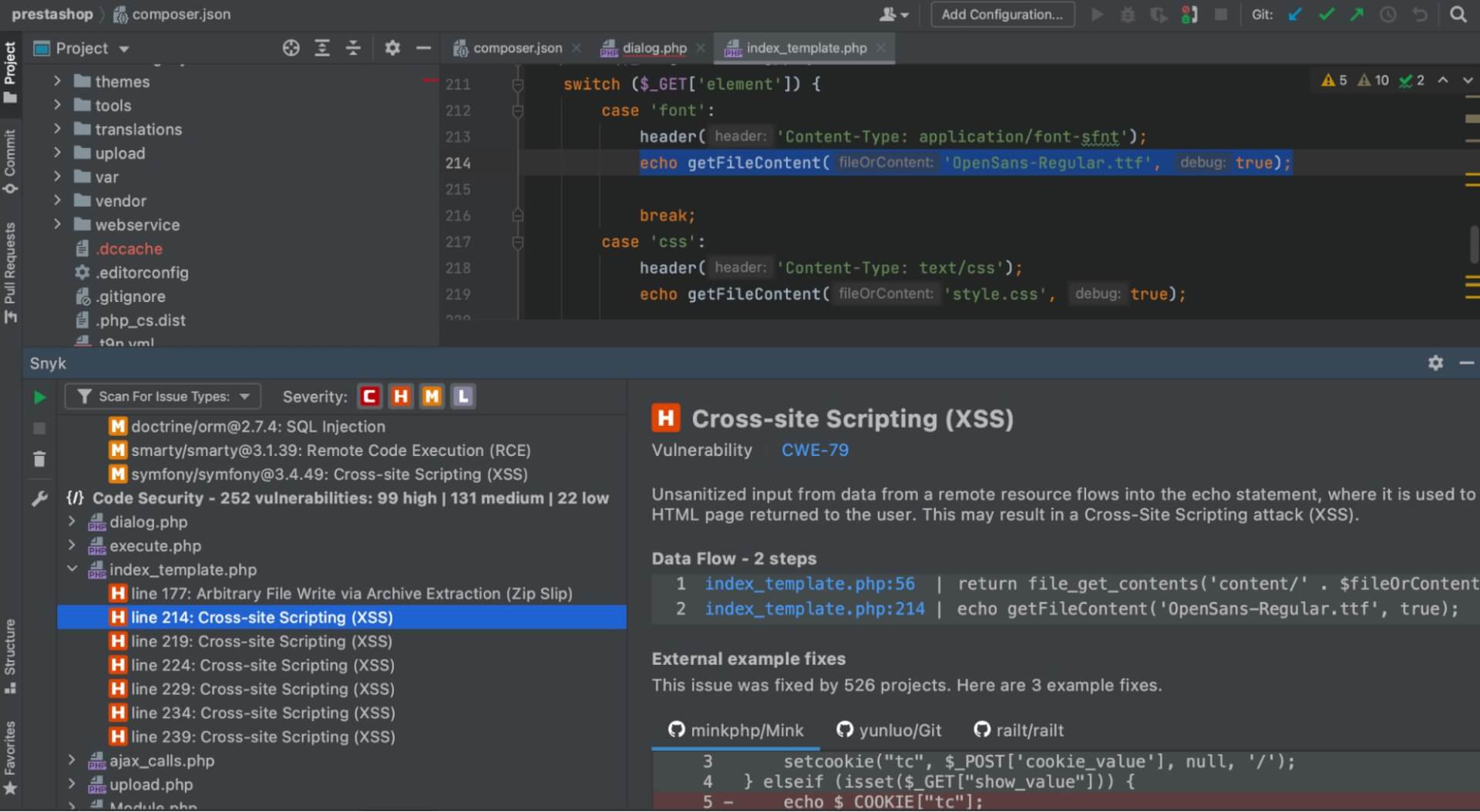Open Search Everywhere magnifier
The height and width of the screenshot is (812, 1480).
[1458, 15]
